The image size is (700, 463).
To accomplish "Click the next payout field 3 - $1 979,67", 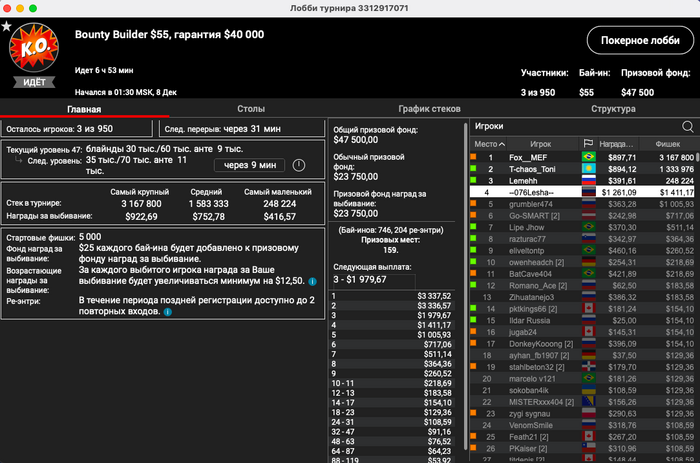I will click(x=374, y=279).
